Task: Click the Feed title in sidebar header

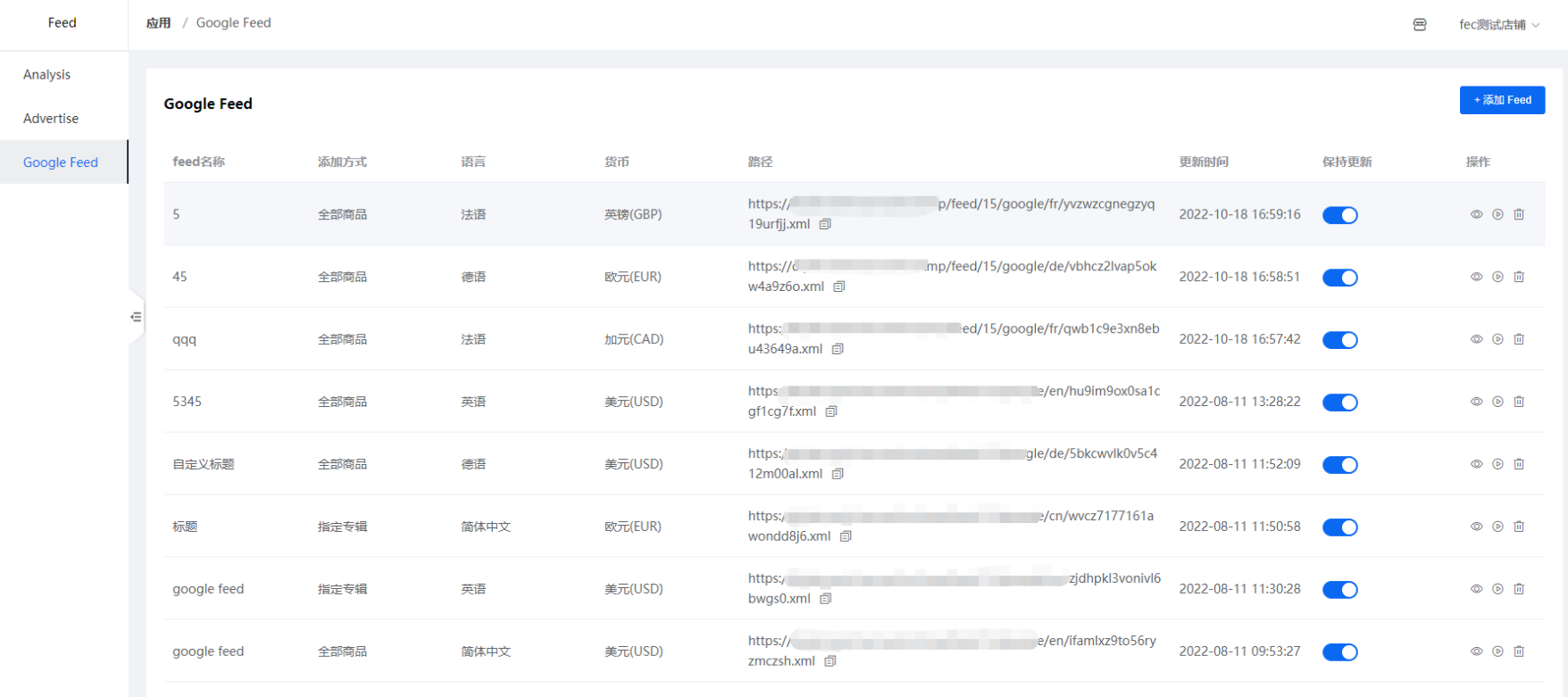Action: coord(63,22)
